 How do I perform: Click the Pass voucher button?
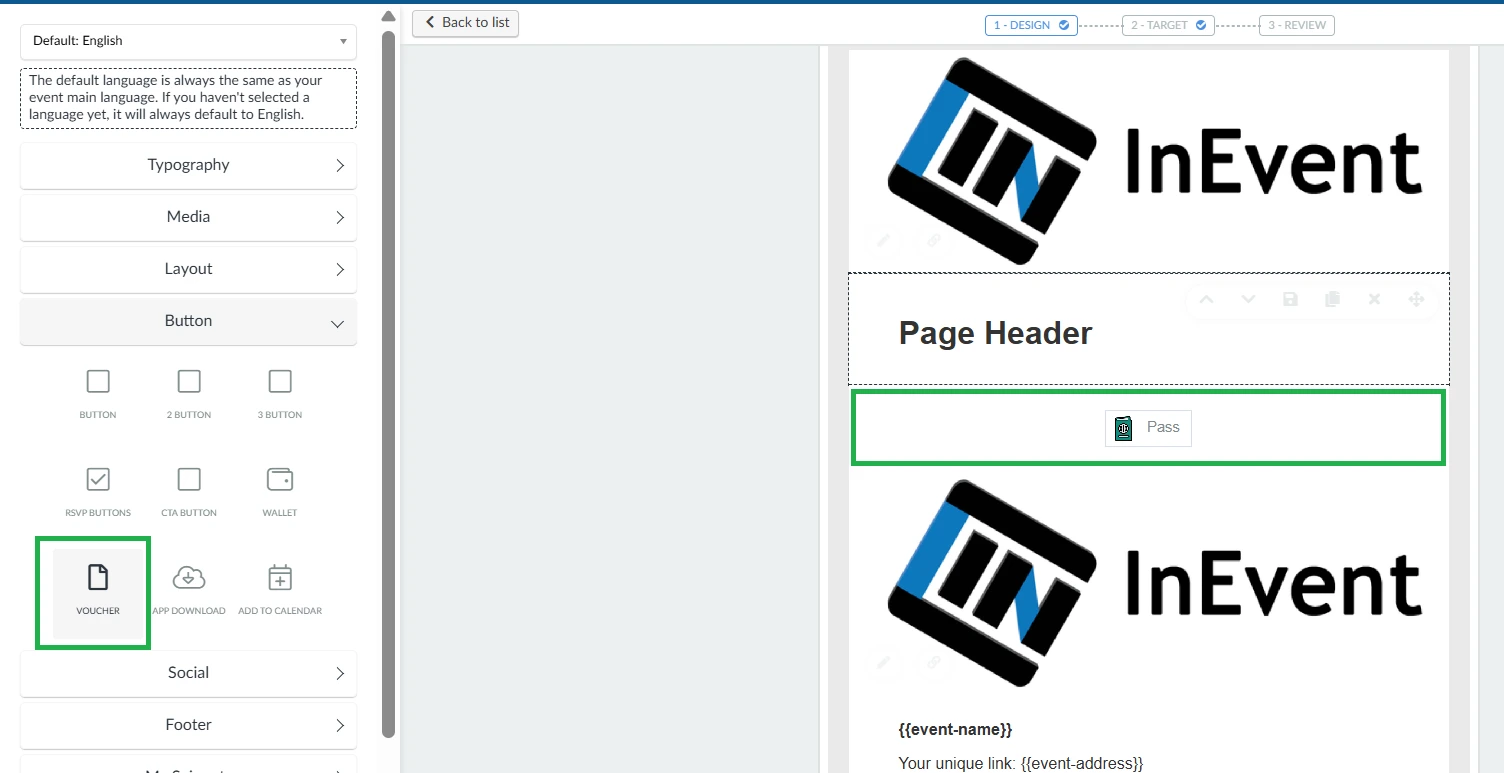pyautogui.click(x=1148, y=428)
